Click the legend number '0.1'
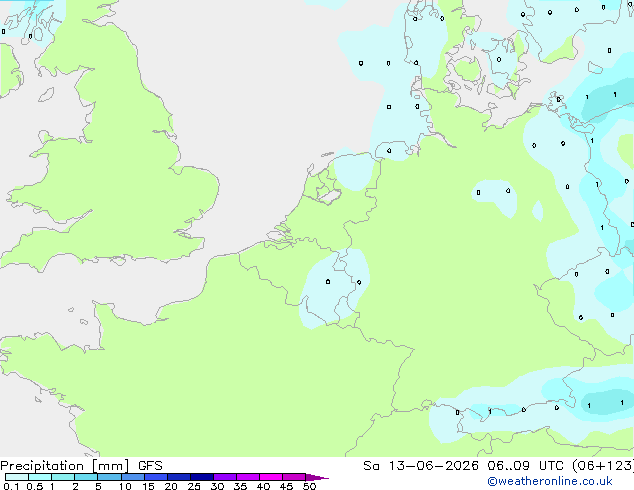This screenshot has height=490, width=634. click(11, 486)
